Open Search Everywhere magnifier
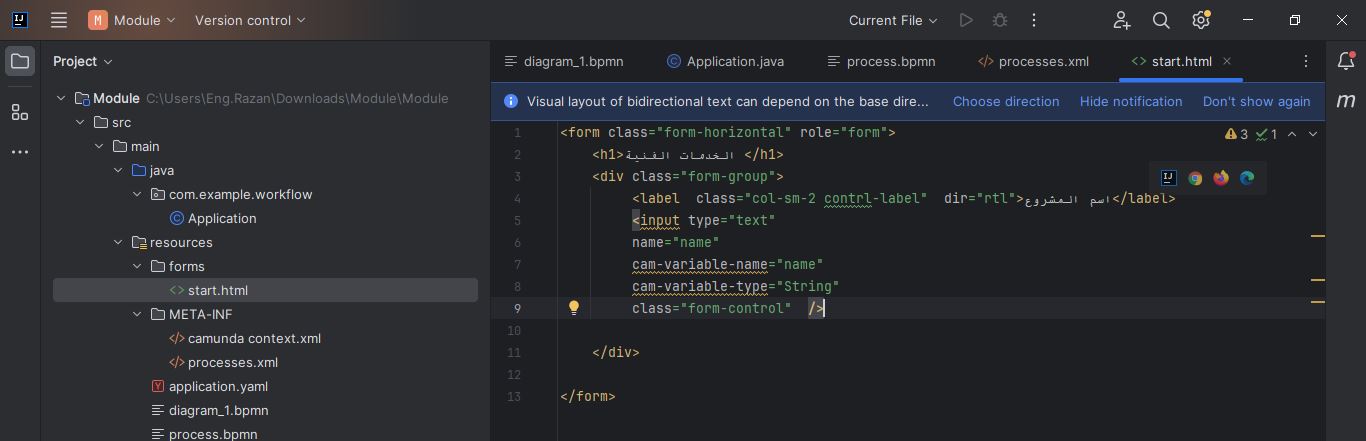The width and height of the screenshot is (1366, 441). pos(1161,20)
